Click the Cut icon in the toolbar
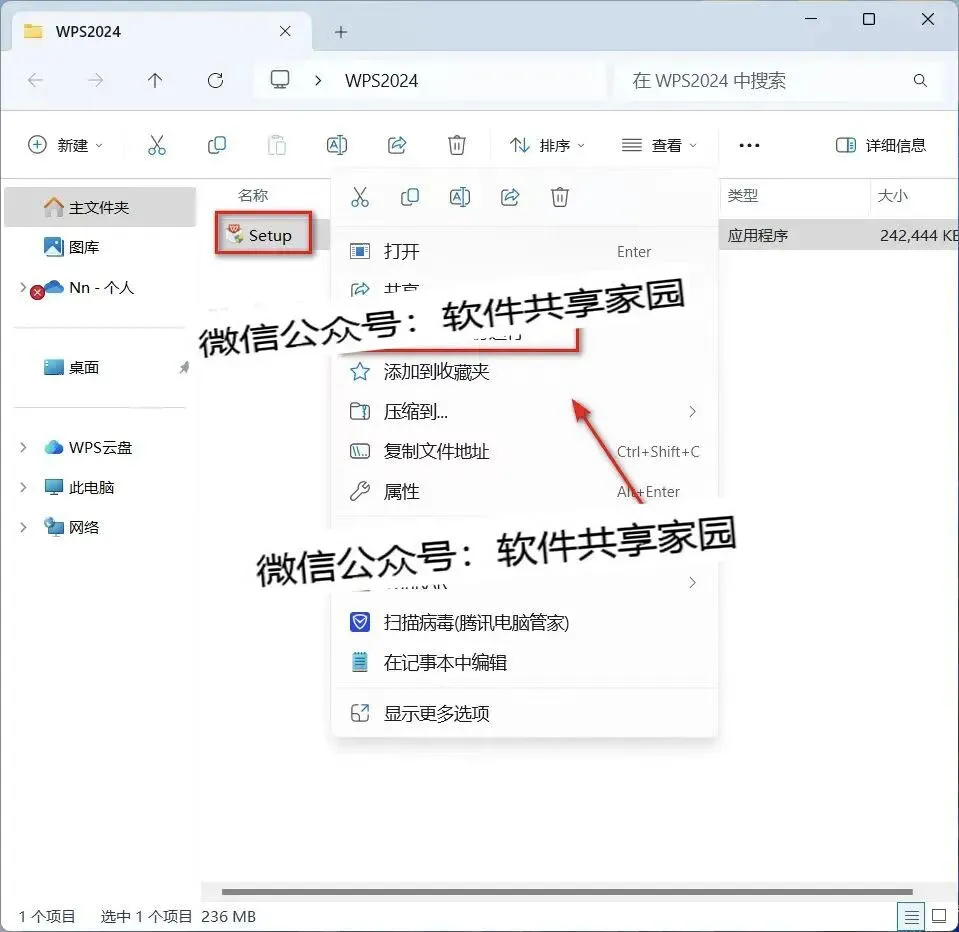 point(157,145)
